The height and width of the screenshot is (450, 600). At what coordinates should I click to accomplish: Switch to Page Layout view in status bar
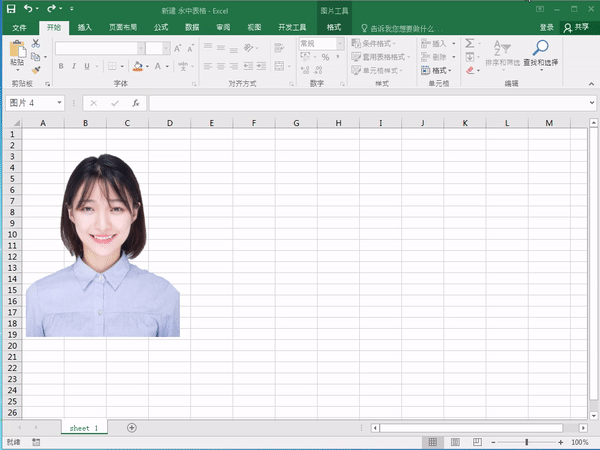tap(453, 442)
